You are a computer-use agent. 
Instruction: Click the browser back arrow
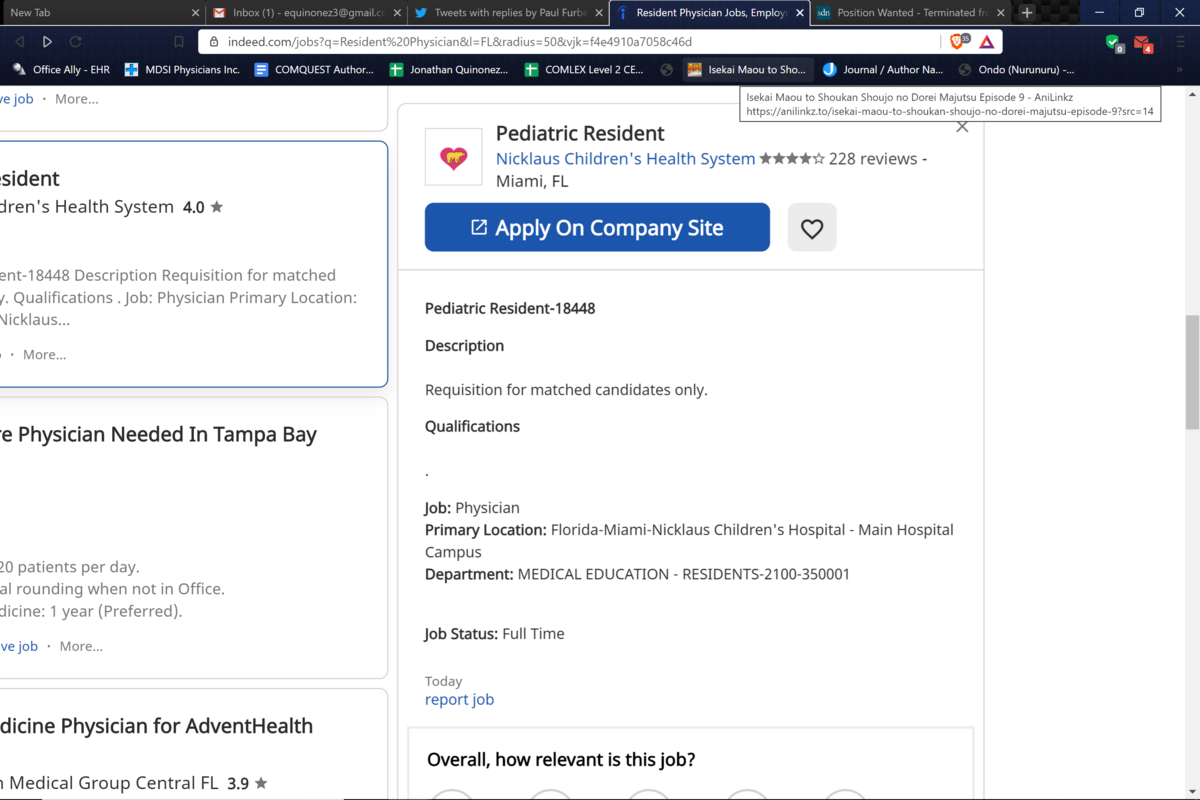[x=19, y=42]
